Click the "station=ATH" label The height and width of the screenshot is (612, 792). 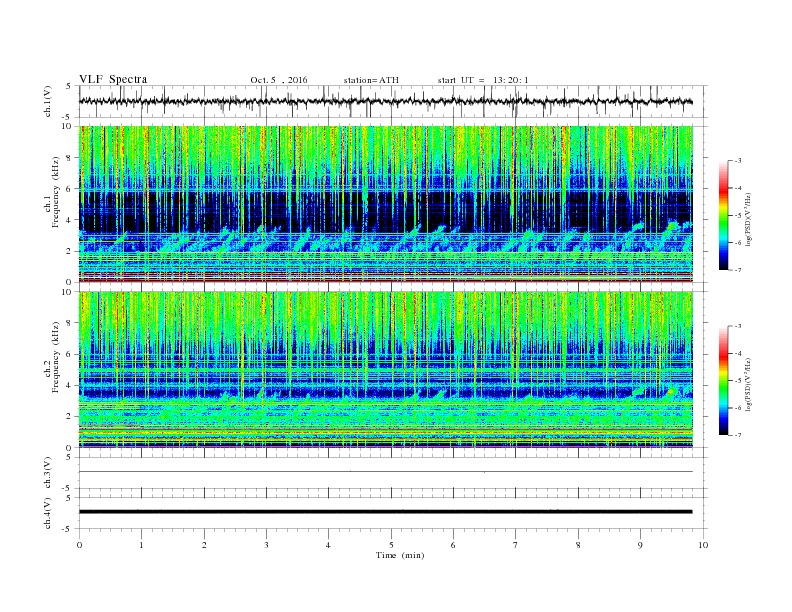[371, 80]
